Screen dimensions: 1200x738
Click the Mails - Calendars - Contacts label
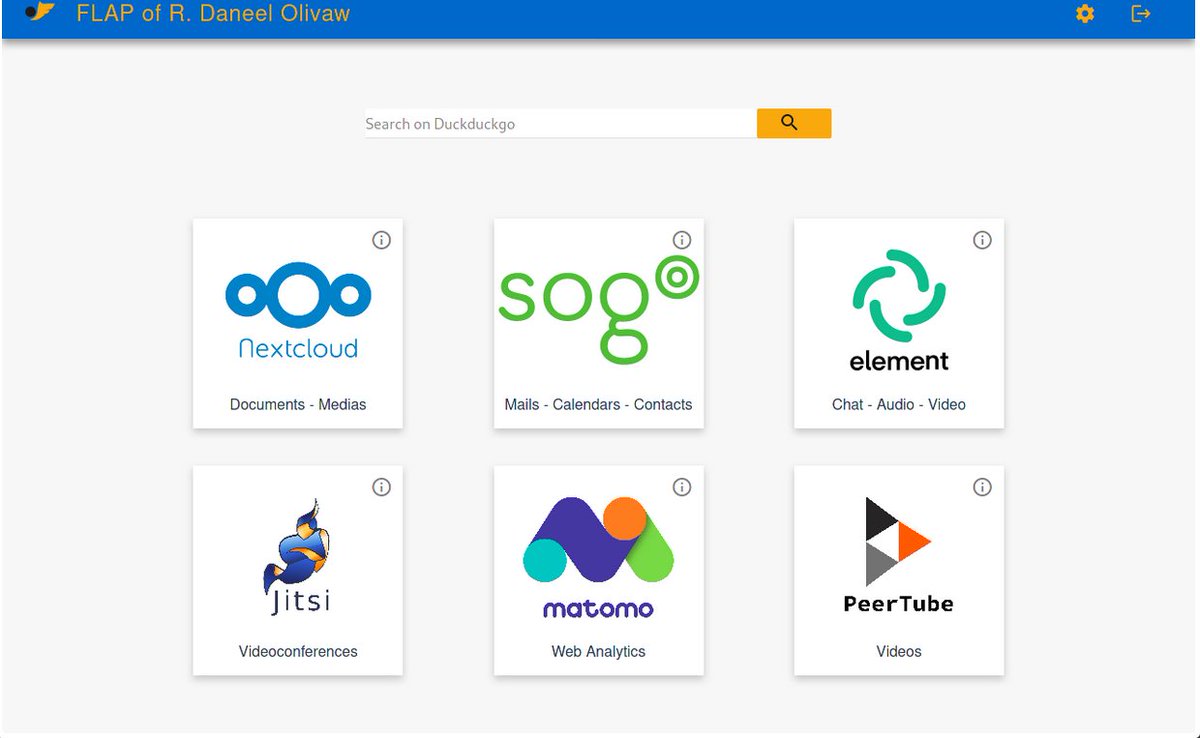(x=598, y=404)
